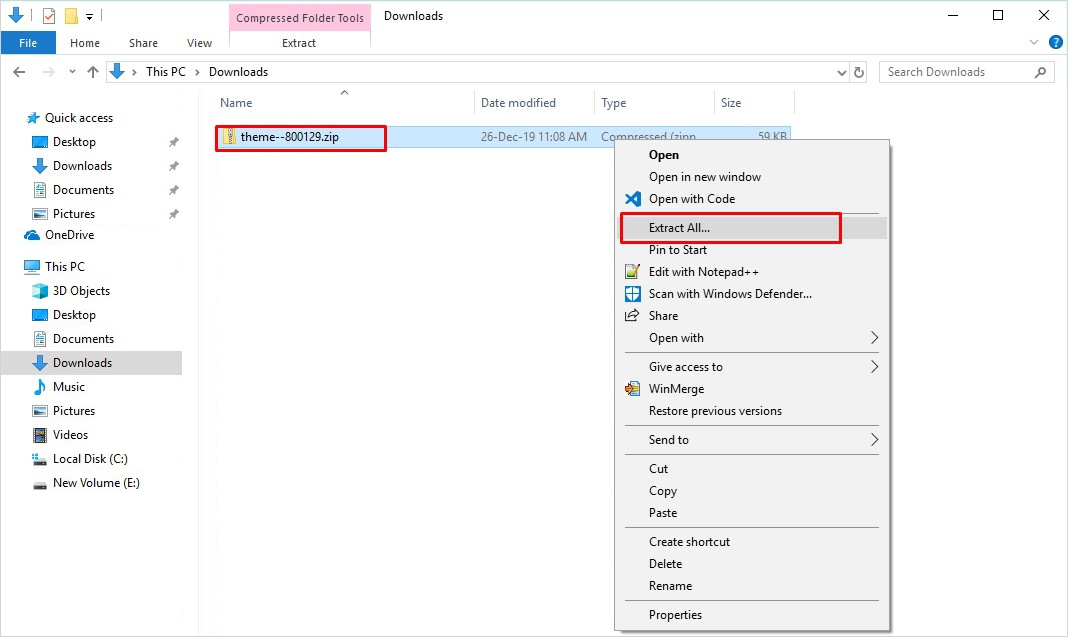Click the Back navigation arrow
This screenshot has height=637, width=1068.
pos(19,72)
